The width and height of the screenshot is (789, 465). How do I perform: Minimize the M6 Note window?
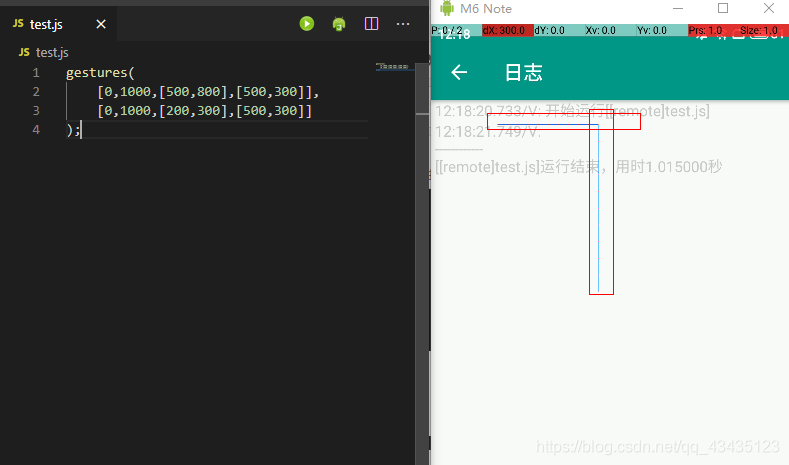678,9
